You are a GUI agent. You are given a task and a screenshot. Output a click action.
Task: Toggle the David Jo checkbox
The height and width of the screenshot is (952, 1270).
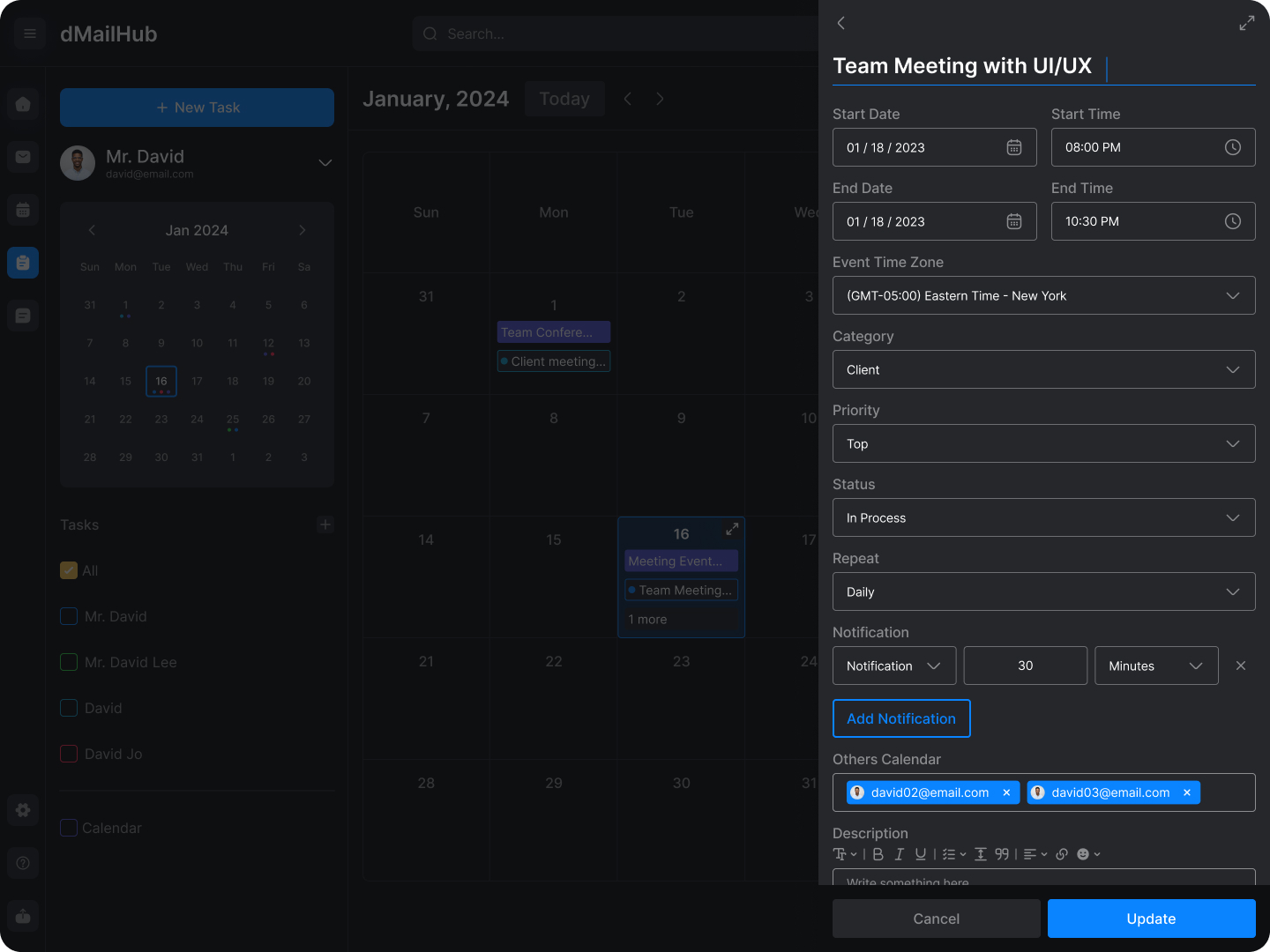click(x=69, y=754)
